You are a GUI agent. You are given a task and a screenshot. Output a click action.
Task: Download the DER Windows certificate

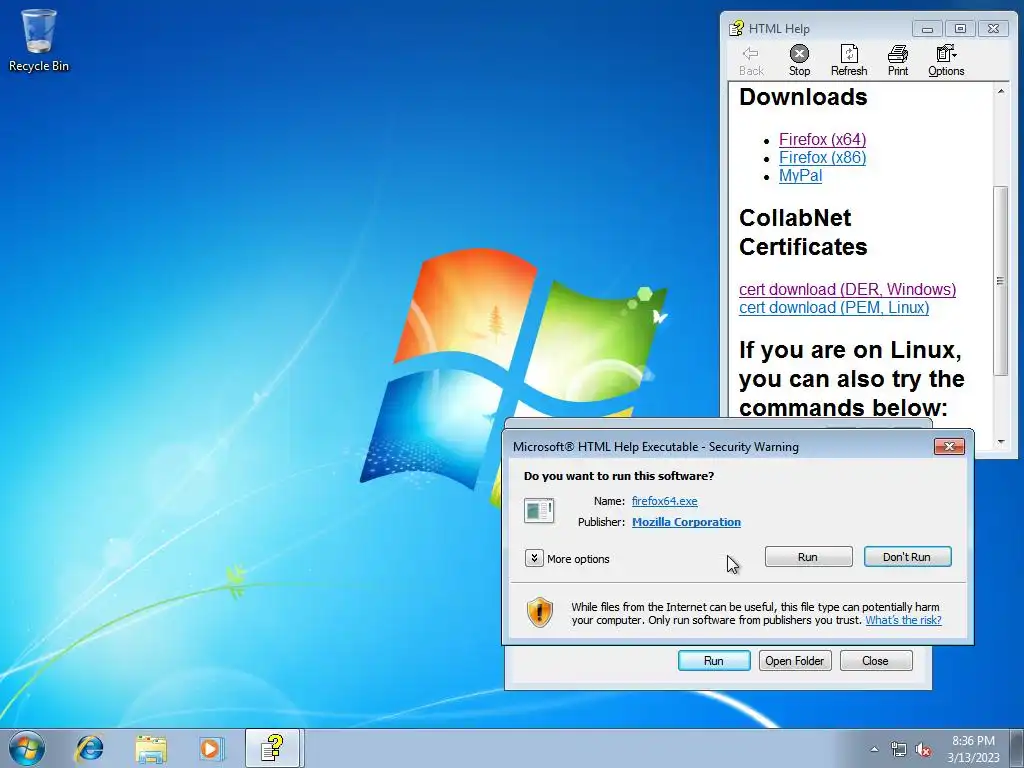coord(847,289)
